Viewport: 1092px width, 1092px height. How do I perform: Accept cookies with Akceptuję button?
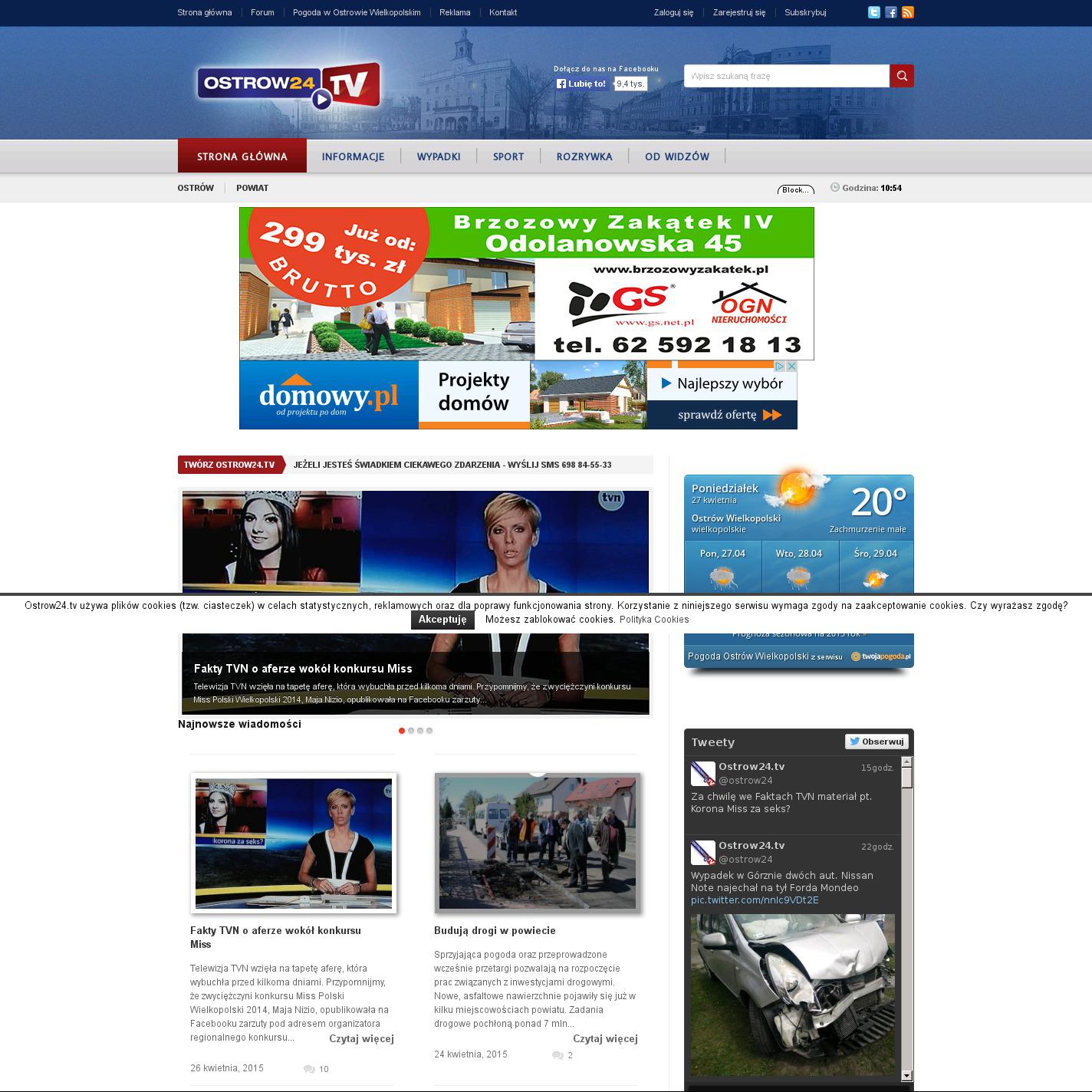442,620
